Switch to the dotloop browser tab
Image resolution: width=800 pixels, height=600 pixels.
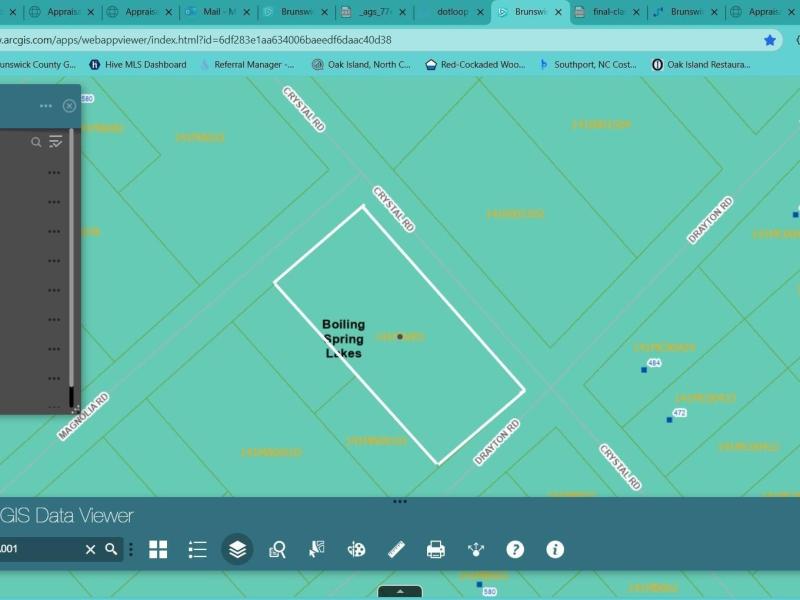pyautogui.click(x=452, y=12)
